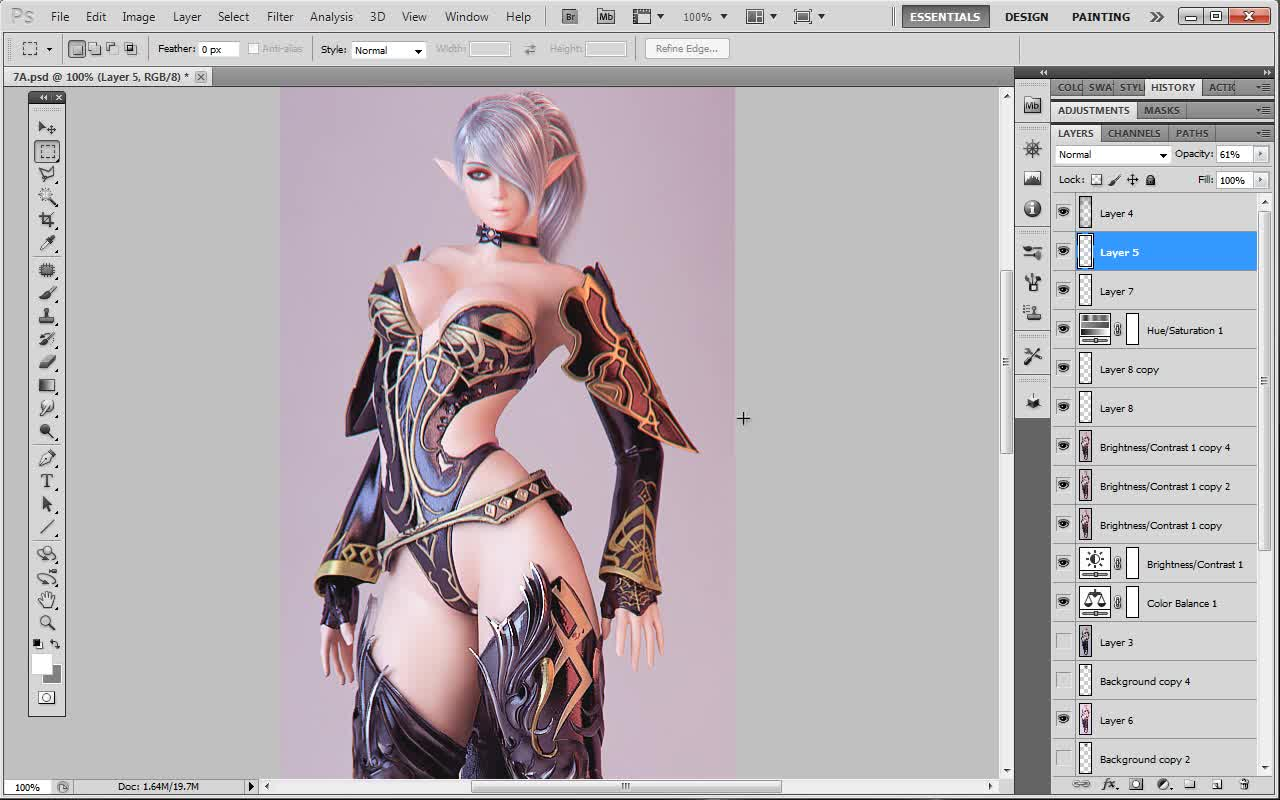The image size is (1280, 800).
Task: Hide Layer 5 visibility
Action: (1063, 251)
